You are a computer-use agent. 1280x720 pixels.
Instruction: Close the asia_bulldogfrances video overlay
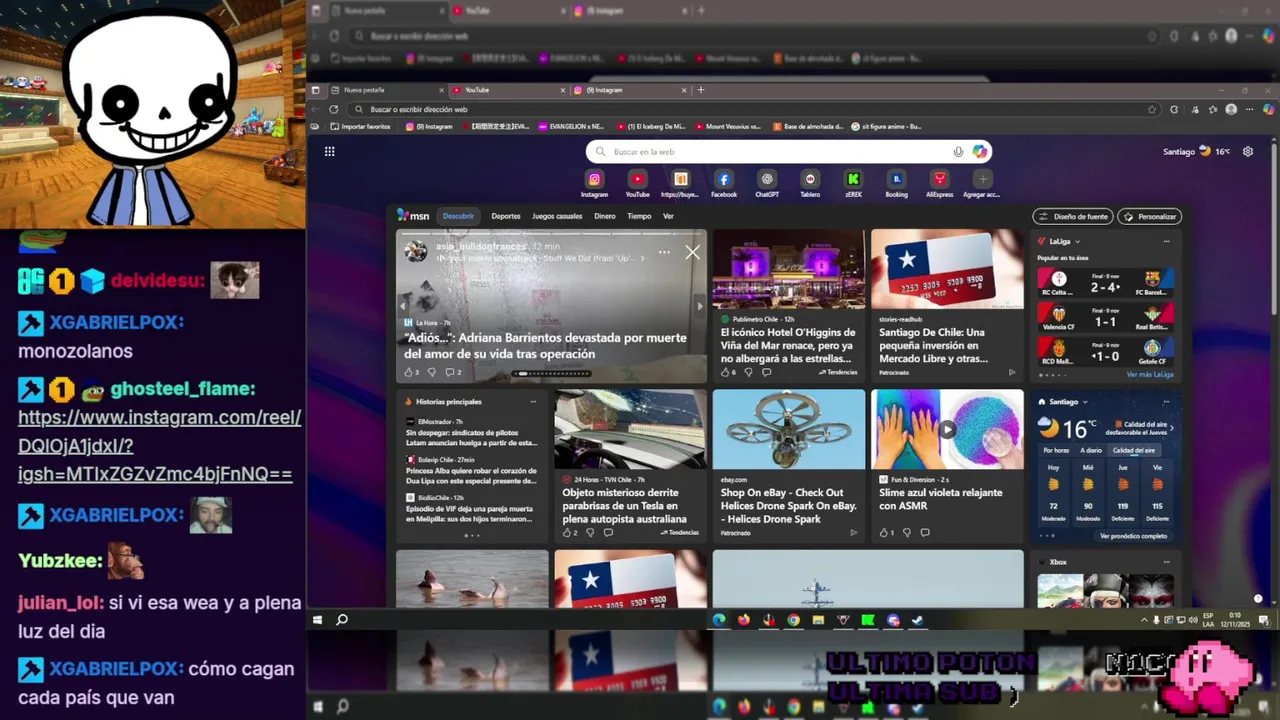point(692,253)
